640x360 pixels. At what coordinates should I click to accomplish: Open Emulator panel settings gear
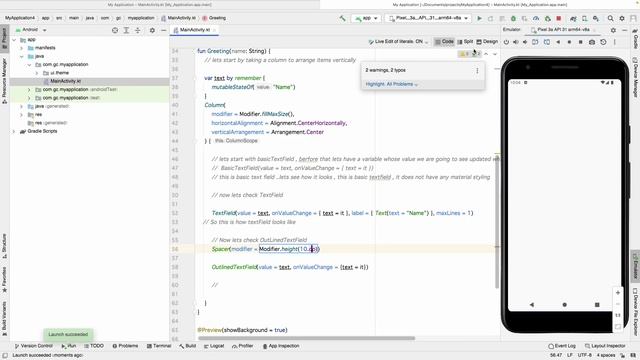tap(613, 30)
